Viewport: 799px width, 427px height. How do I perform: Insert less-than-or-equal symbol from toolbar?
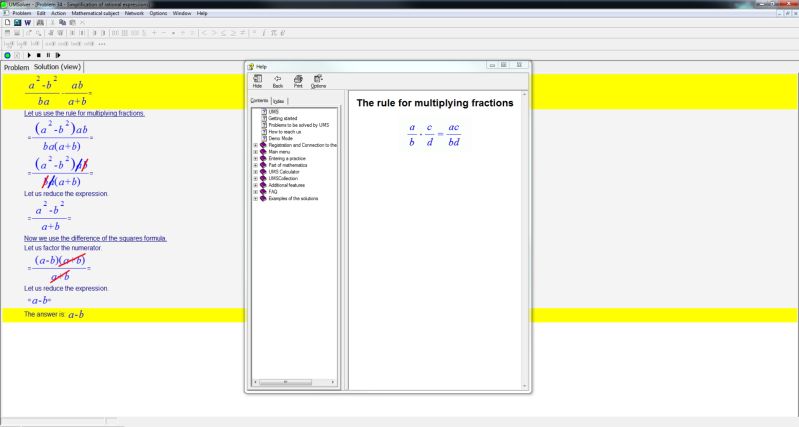pos(223,33)
